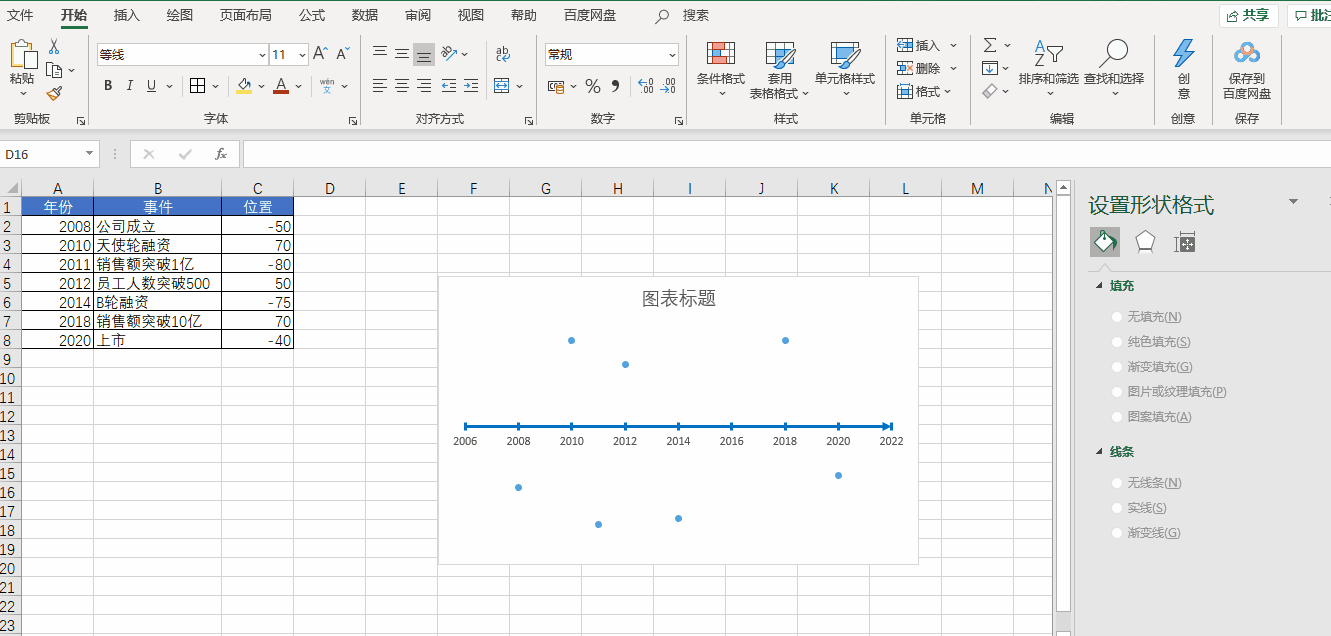Click the Increase Indent icon

click(471, 86)
